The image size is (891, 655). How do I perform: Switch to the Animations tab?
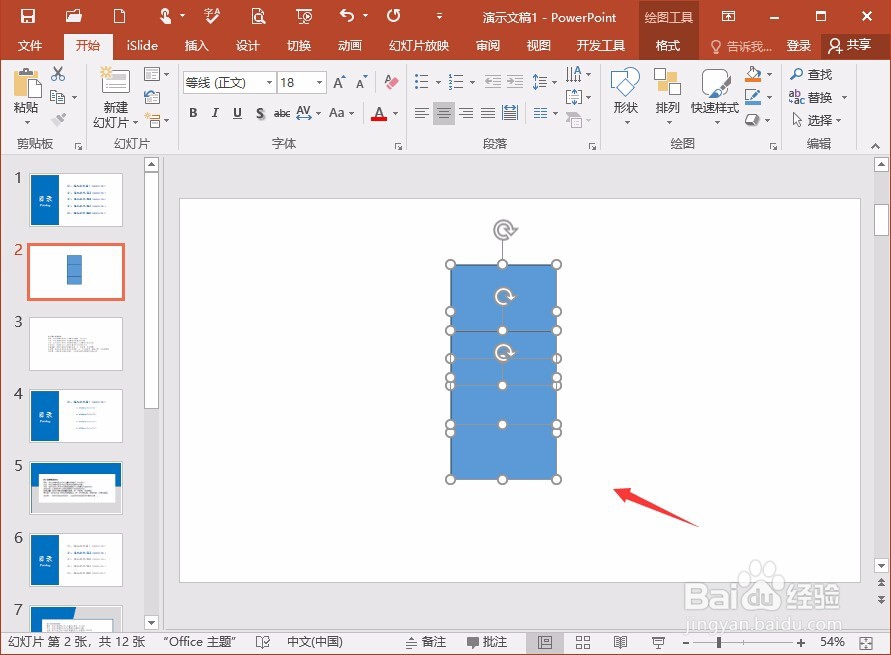click(x=349, y=45)
